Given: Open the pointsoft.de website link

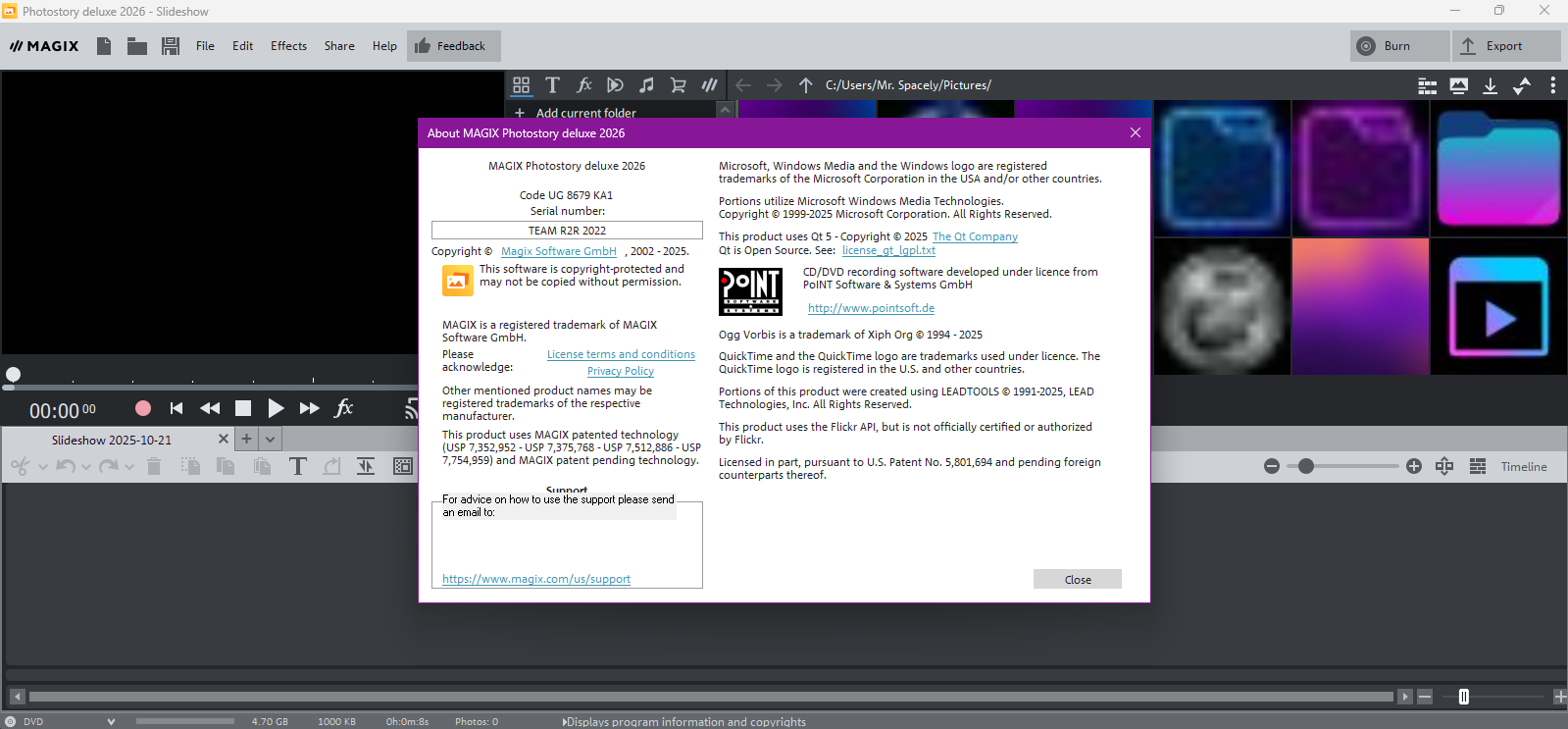Looking at the screenshot, I should (x=871, y=308).
